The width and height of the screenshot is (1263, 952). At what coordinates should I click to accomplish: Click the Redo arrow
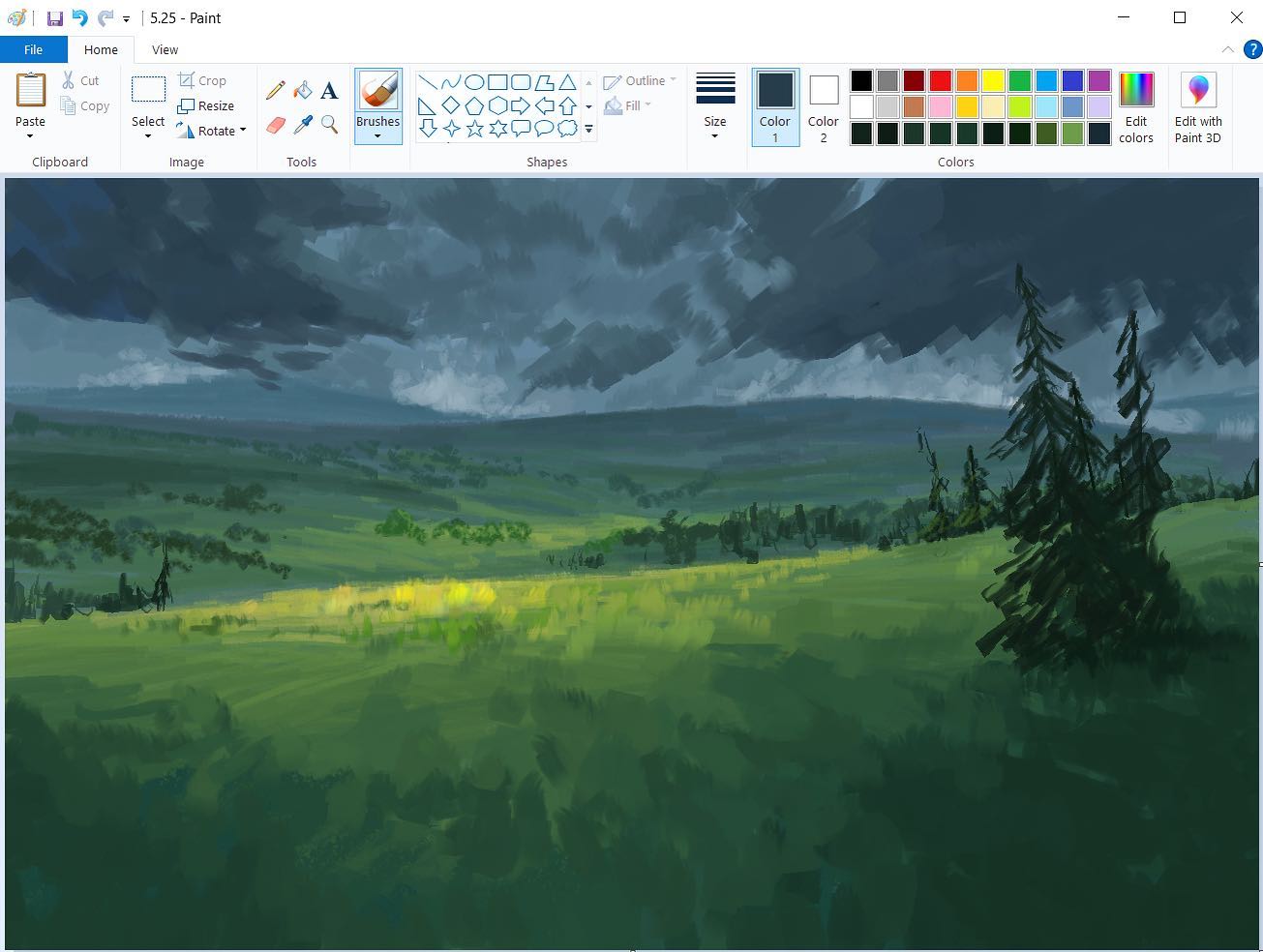coord(105,18)
